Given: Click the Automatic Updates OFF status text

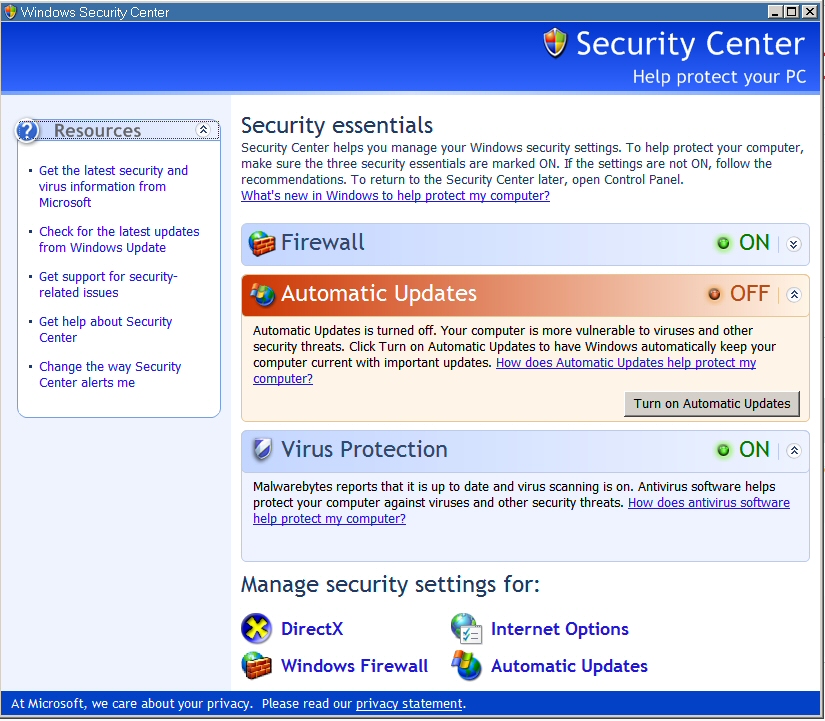Looking at the screenshot, I should coord(750,294).
